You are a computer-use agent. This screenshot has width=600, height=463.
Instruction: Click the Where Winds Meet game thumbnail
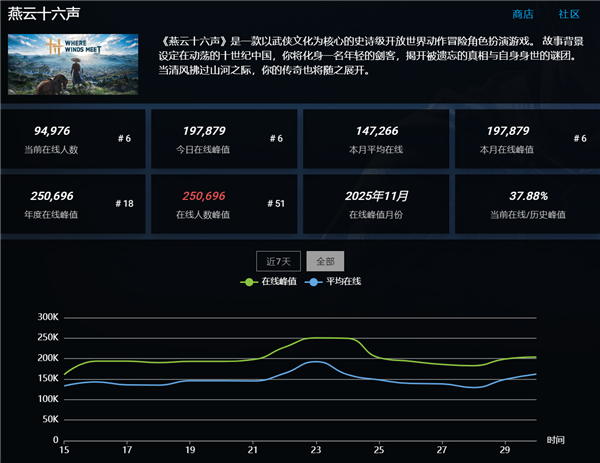pos(73,65)
